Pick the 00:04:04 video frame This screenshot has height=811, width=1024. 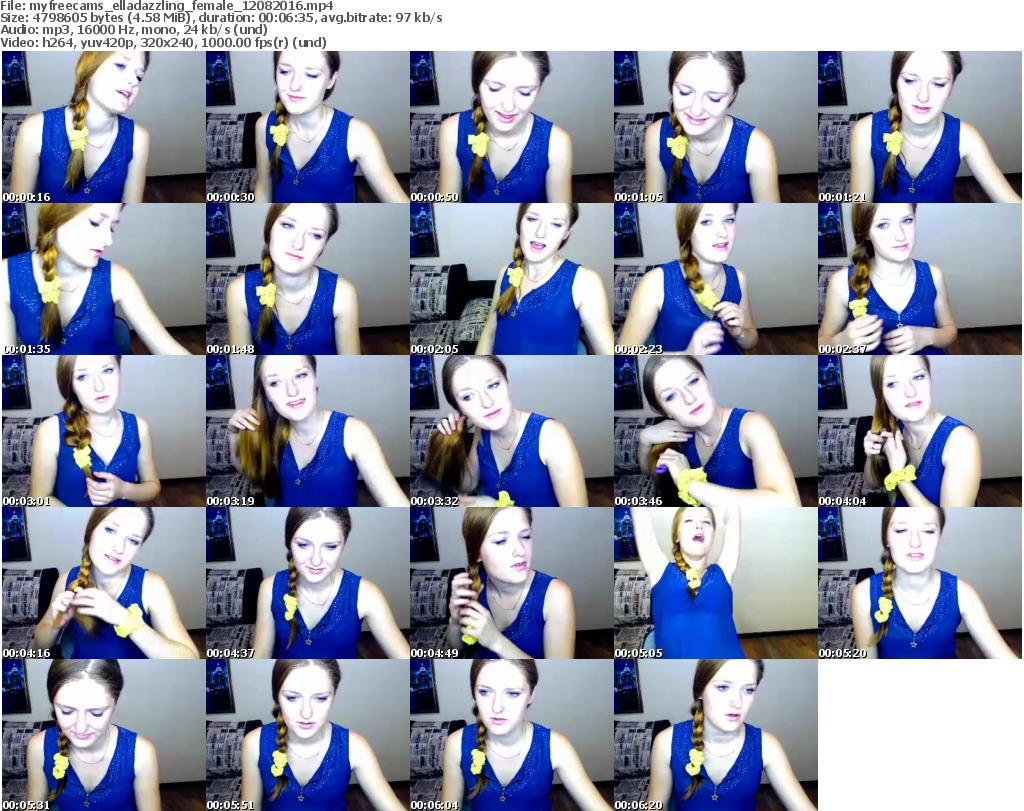click(x=920, y=431)
